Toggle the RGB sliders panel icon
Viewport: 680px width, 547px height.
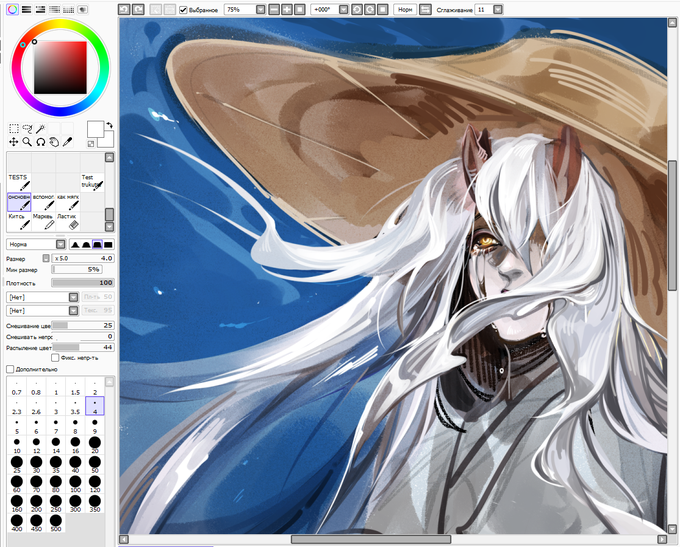26,9
